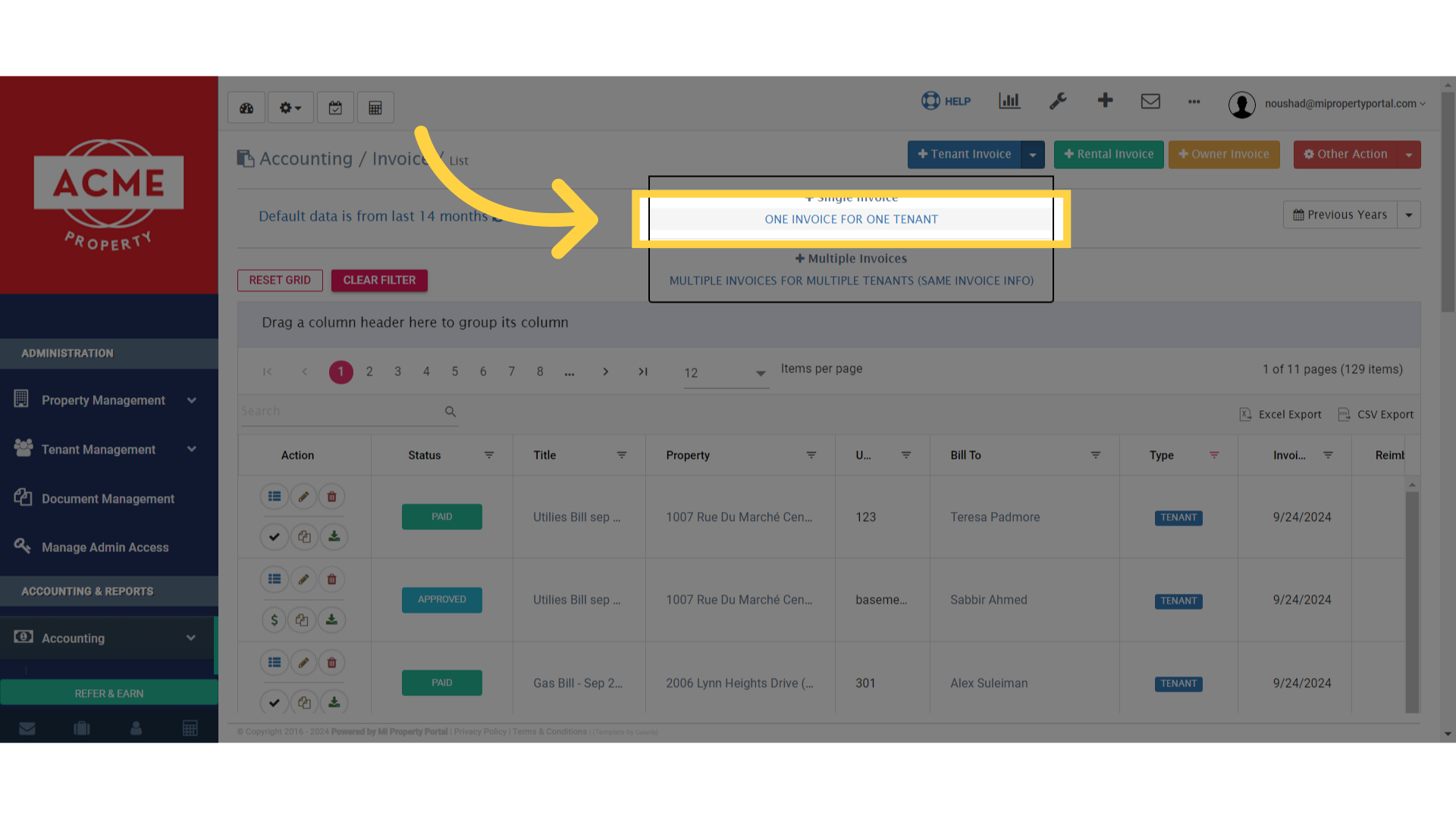The width and height of the screenshot is (1456, 819).
Task: Open the bar chart reports icon
Action: pos(1009,101)
